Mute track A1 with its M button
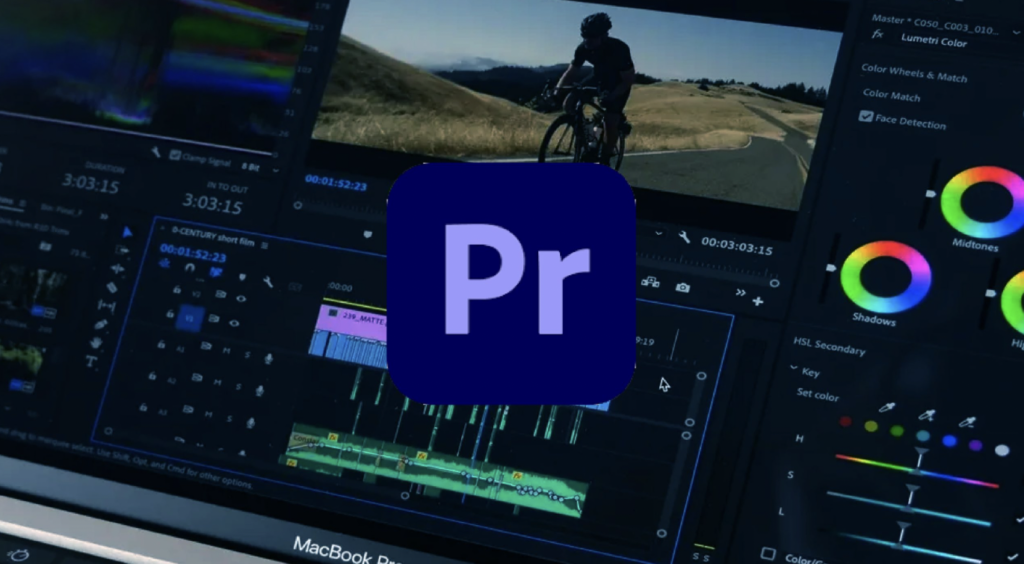Image resolution: width=1024 pixels, height=564 pixels. coord(227,351)
